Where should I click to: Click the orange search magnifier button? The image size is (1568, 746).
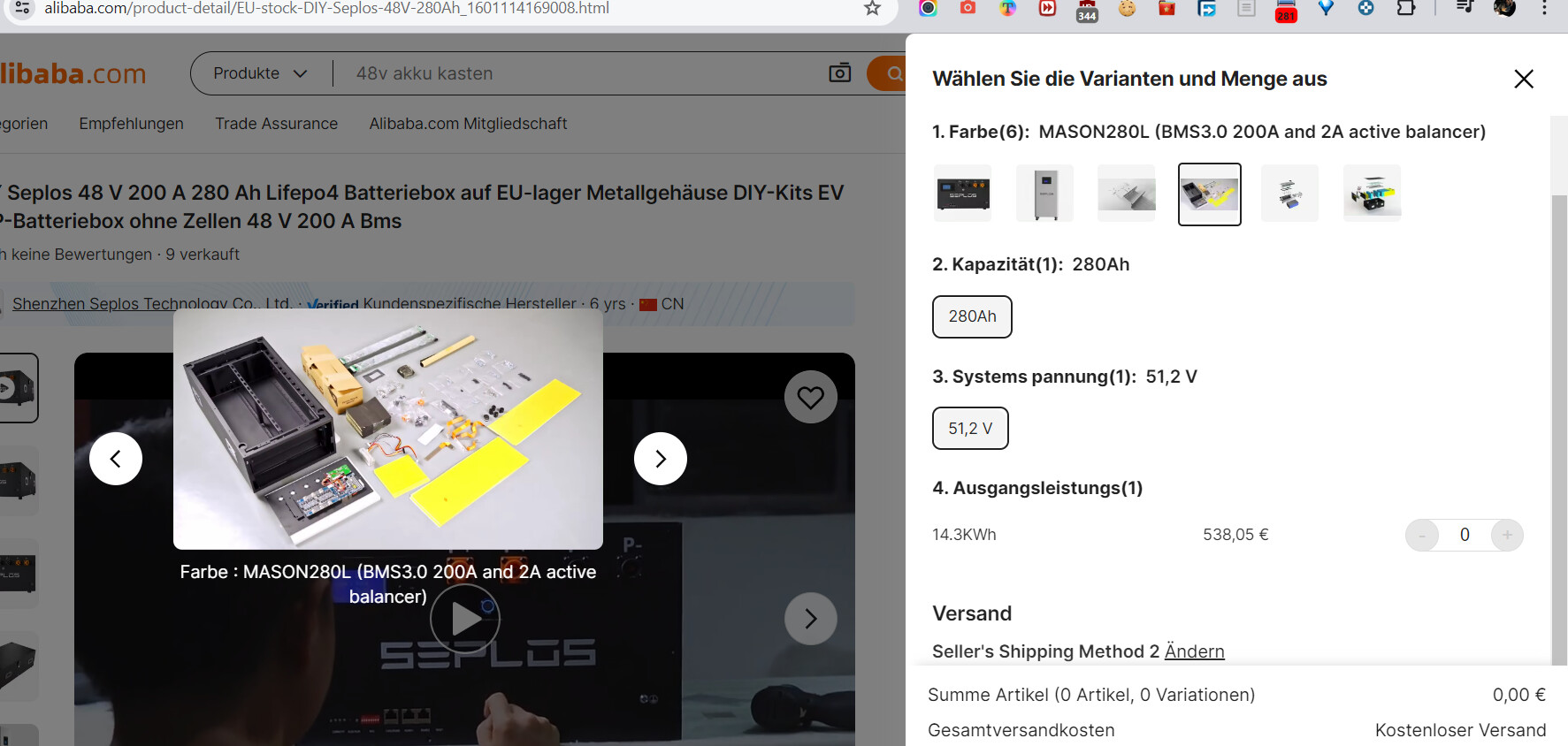[888, 73]
